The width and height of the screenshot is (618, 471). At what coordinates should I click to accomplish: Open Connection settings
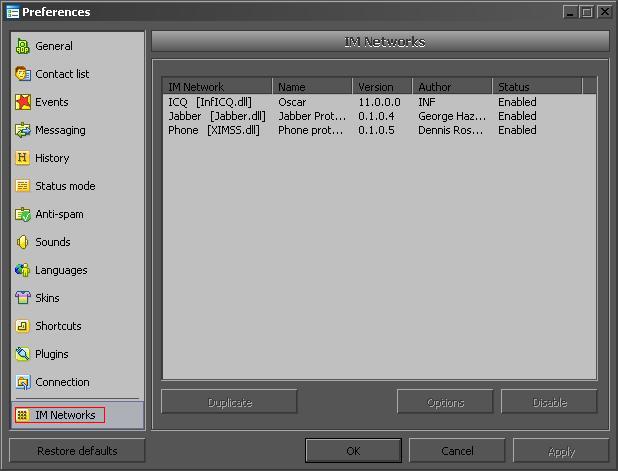pyautogui.click(x=78, y=382)
